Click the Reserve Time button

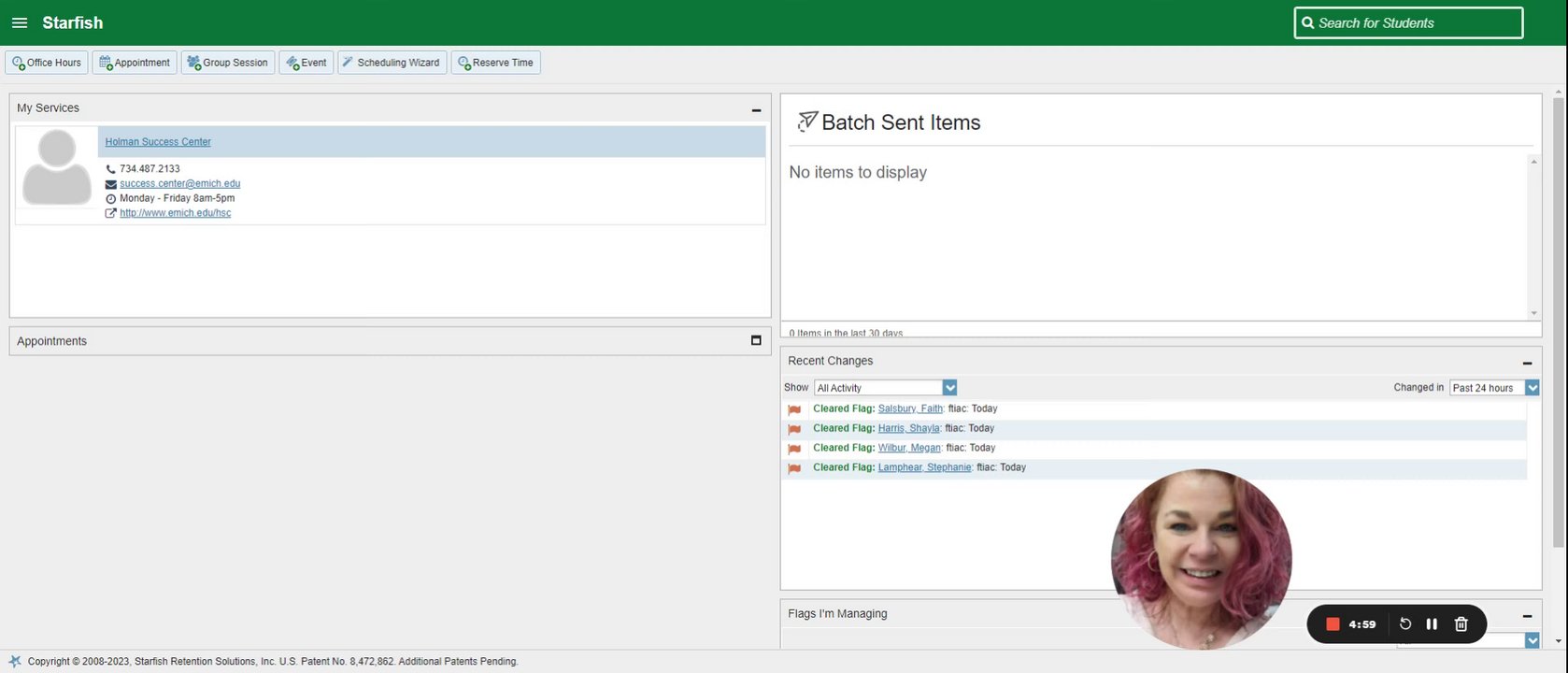[x=495, y=63]
